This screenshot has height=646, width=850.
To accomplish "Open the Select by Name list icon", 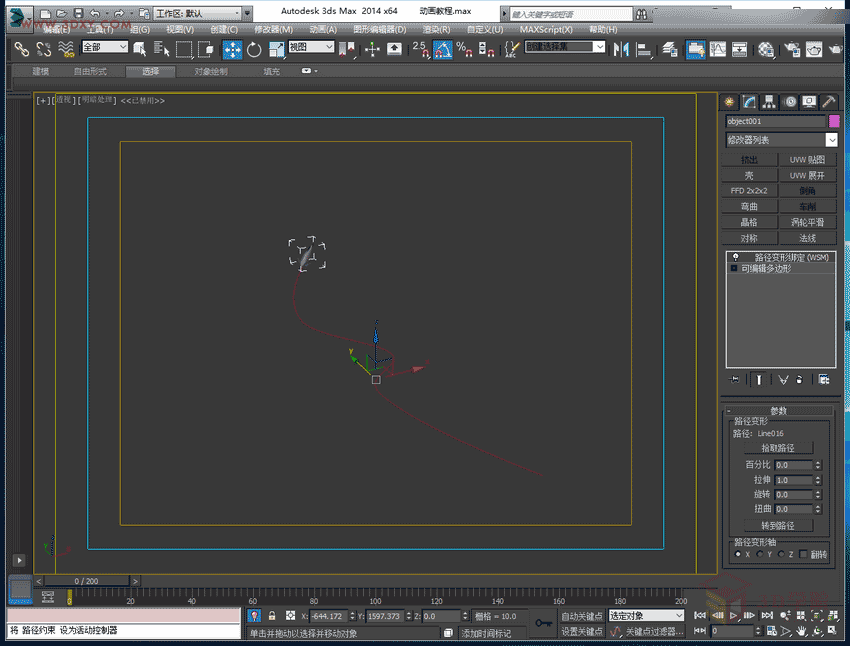I will point(162,50).
